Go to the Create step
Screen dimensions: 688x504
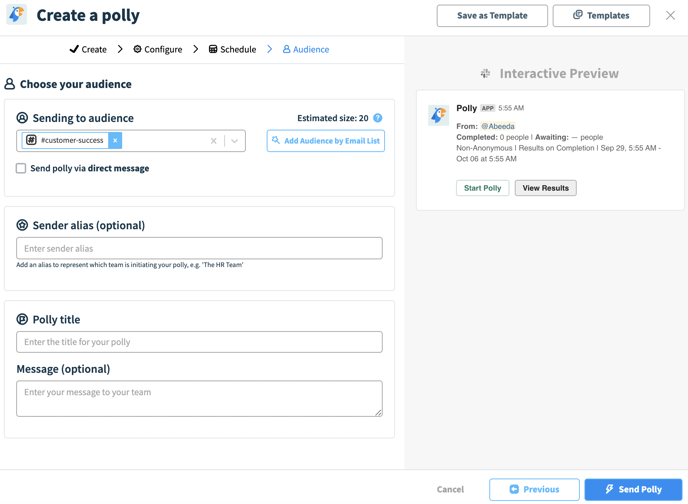(x=88, y=49)
